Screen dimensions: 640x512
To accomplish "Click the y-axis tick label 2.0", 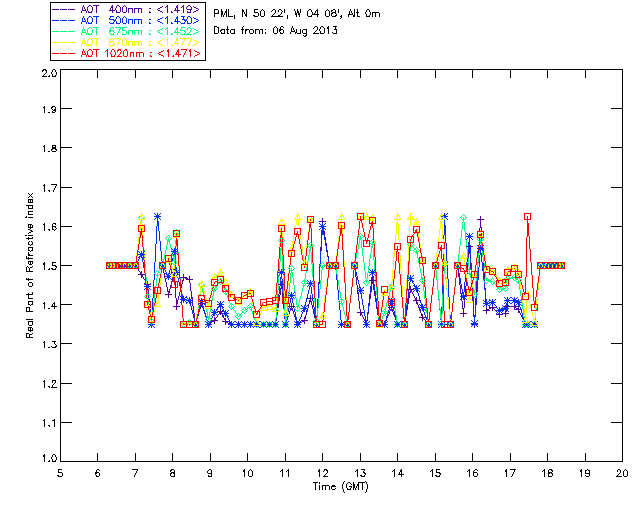I will coord(49,73).
